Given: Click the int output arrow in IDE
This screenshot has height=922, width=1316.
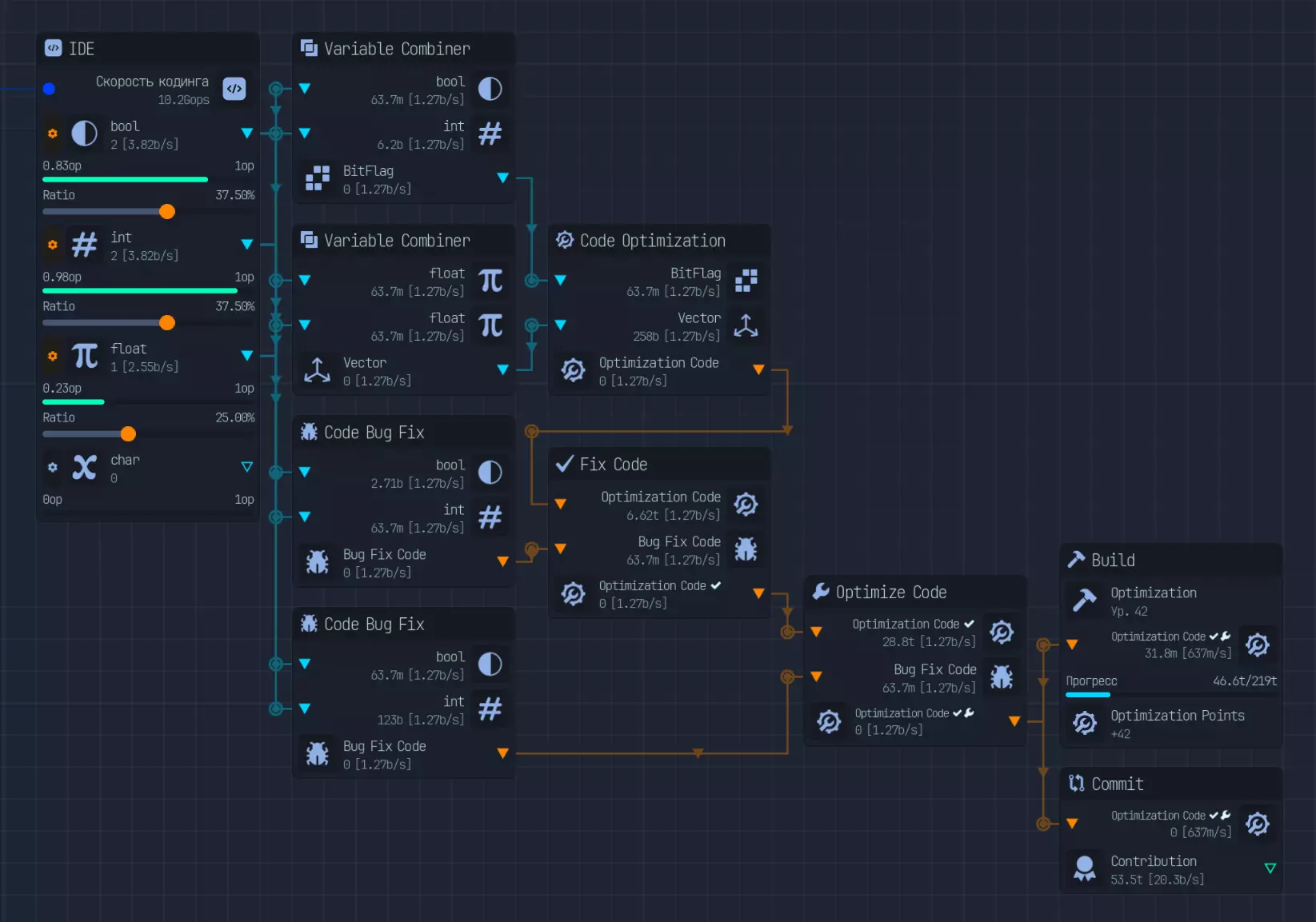Looking at the screenshot, I should coord(246,244).
